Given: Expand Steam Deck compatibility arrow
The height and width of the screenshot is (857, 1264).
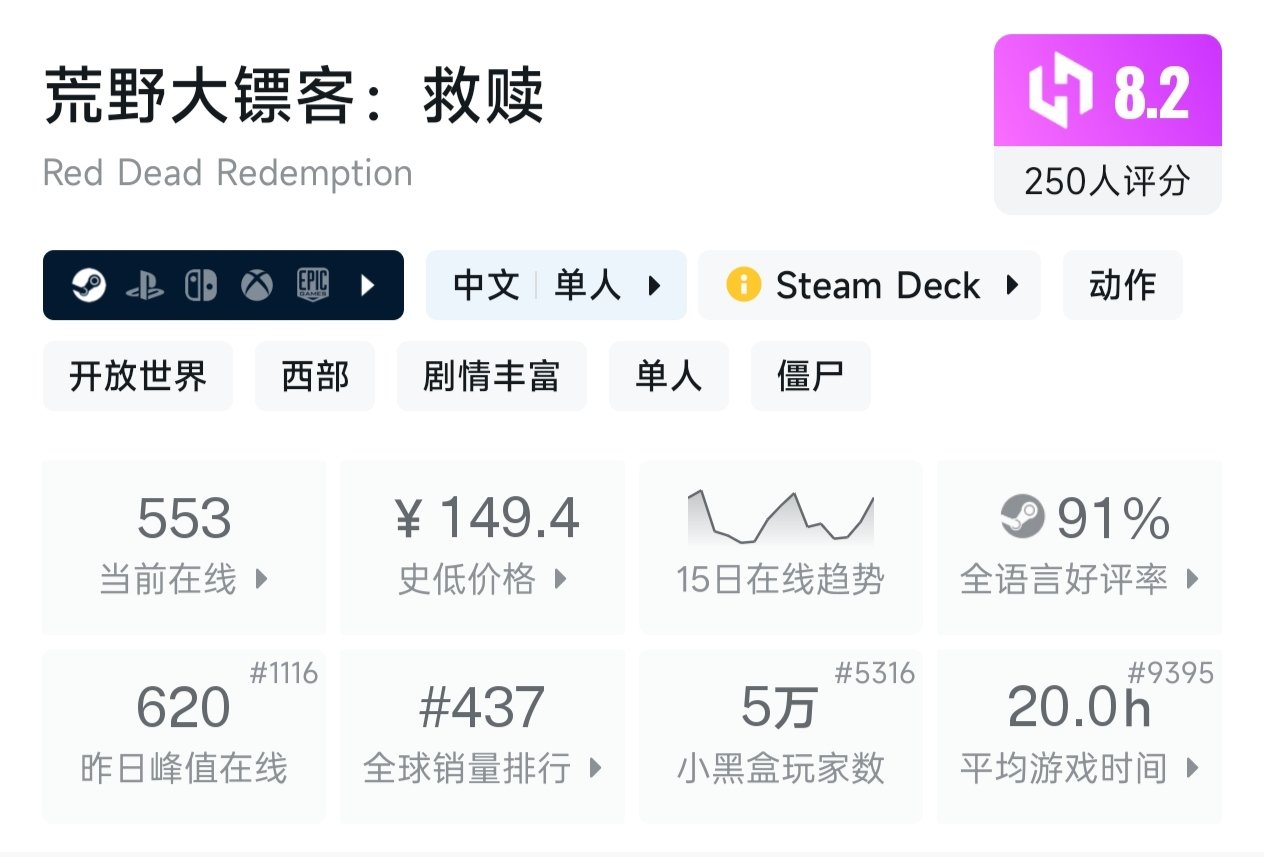Looking at the screenshot, I should coord(1012,286).
